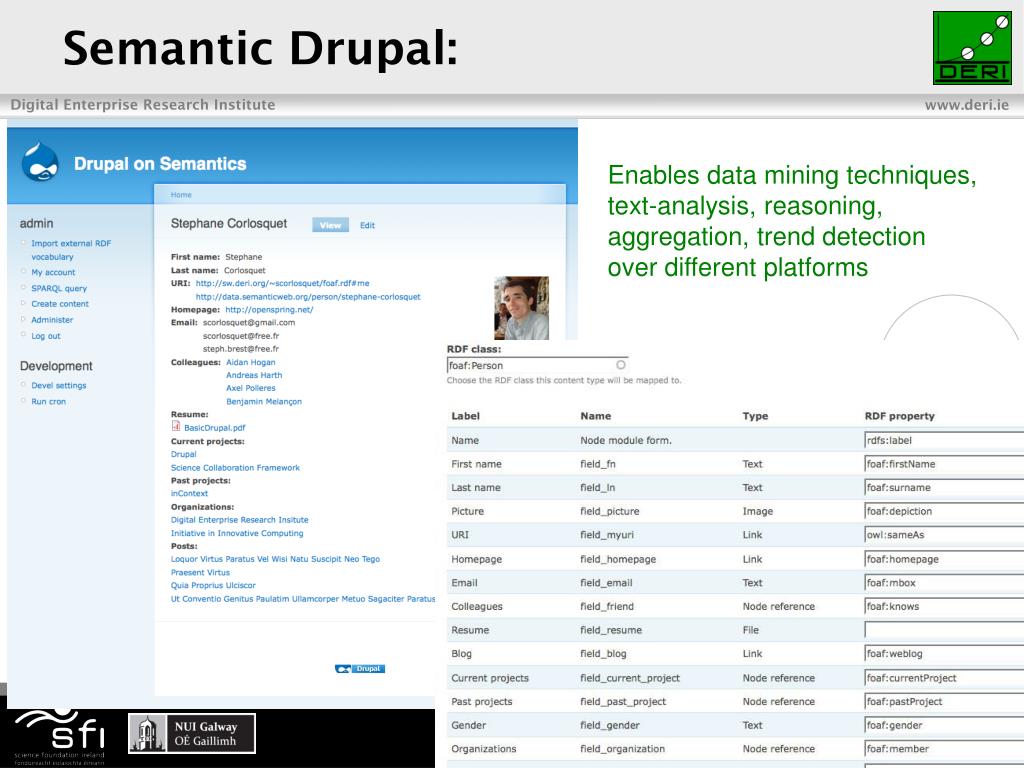Click the Drupal on Semantics site title
Image resolution: width=1024 pixels, height=768 pixels.
tap(160, 163)
